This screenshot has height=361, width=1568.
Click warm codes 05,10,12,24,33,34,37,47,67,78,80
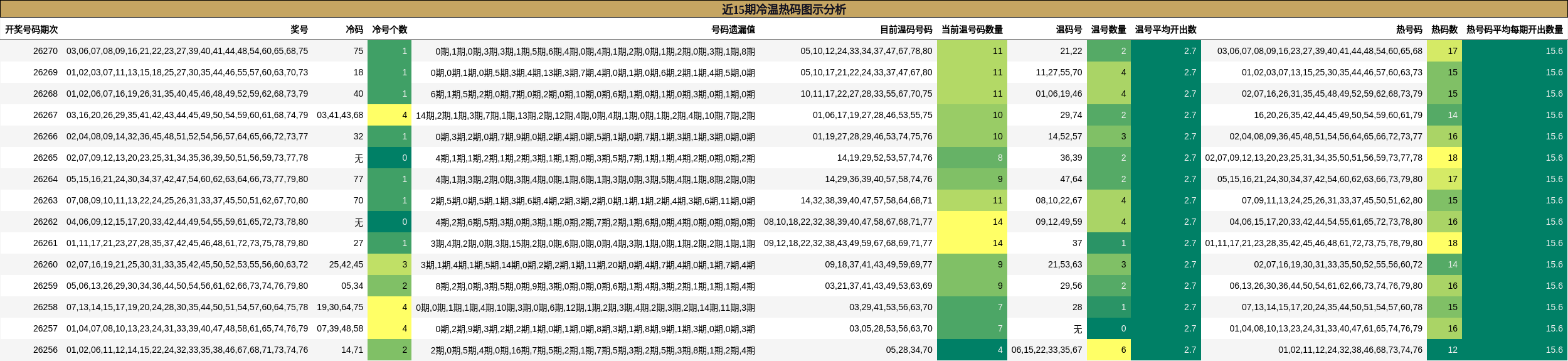(866, 51)
